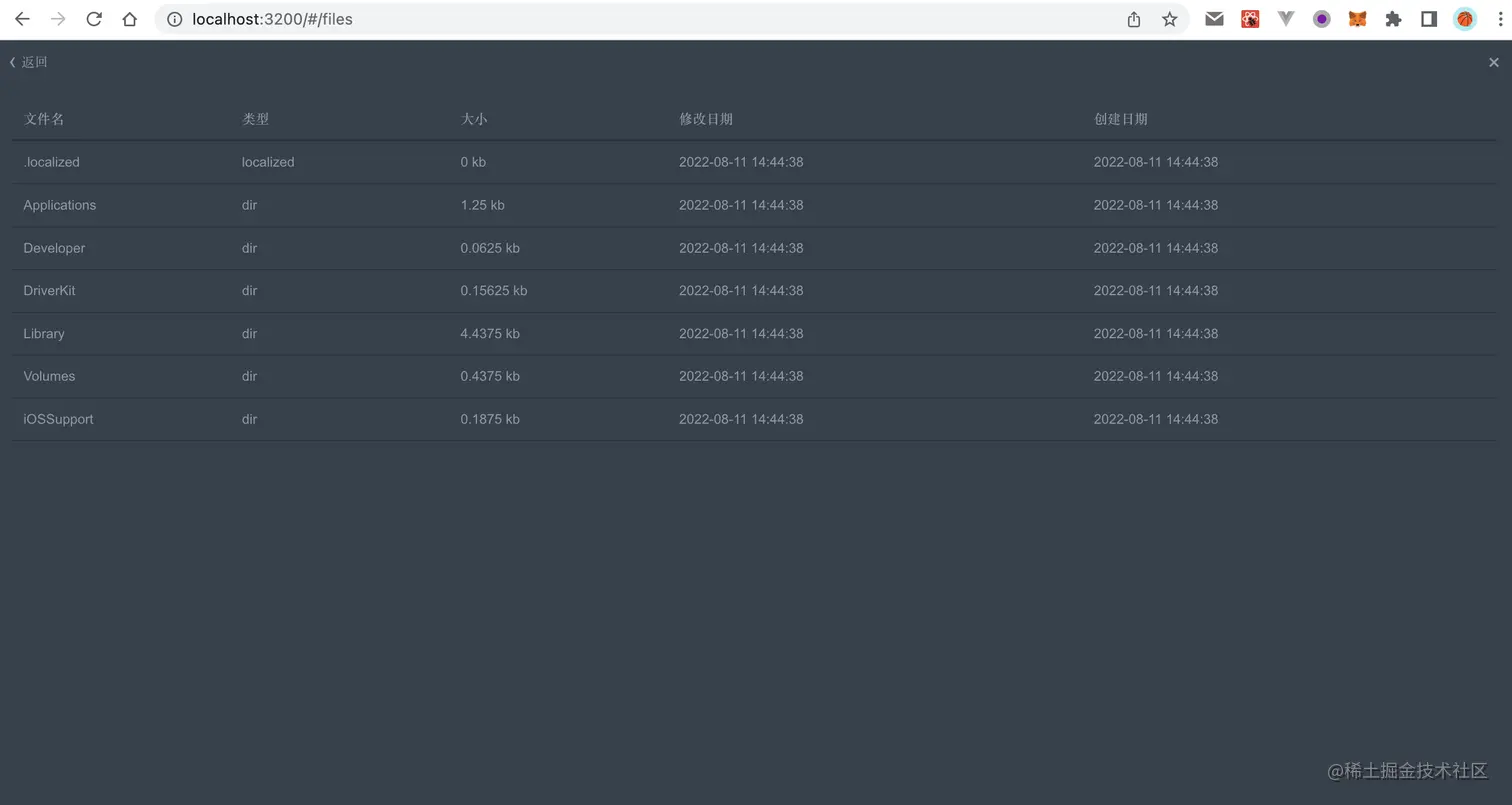1512x805 pixels.
Task: Click the modified date in Developer row
Action: point(741,248)
